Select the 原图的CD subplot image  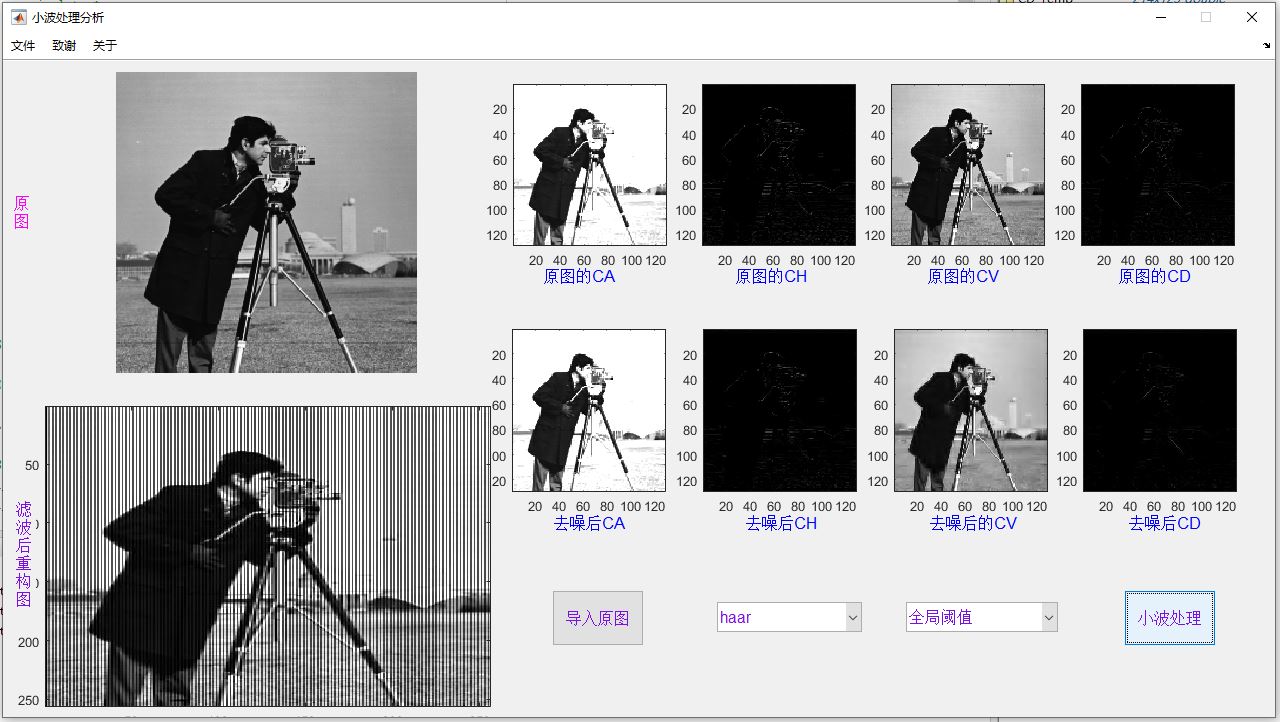[x=1158, y=165]
